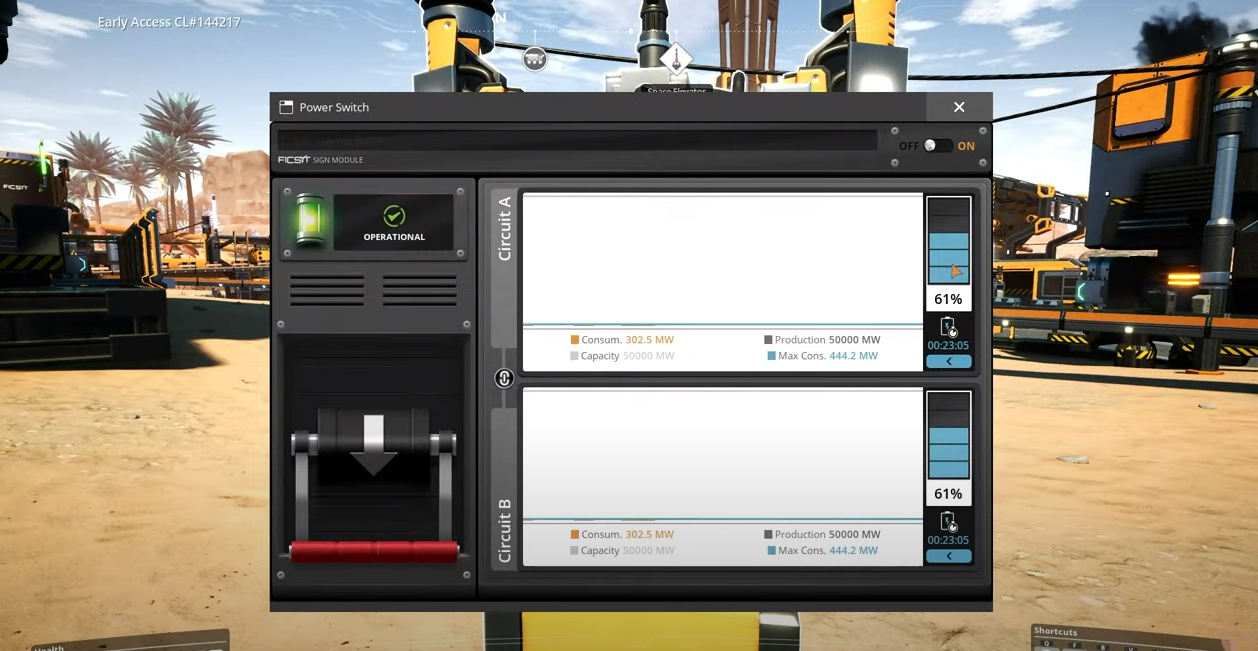1258x651 pixels.
Task: Click the sign module name input field
Action: click(x=577, y=140)
